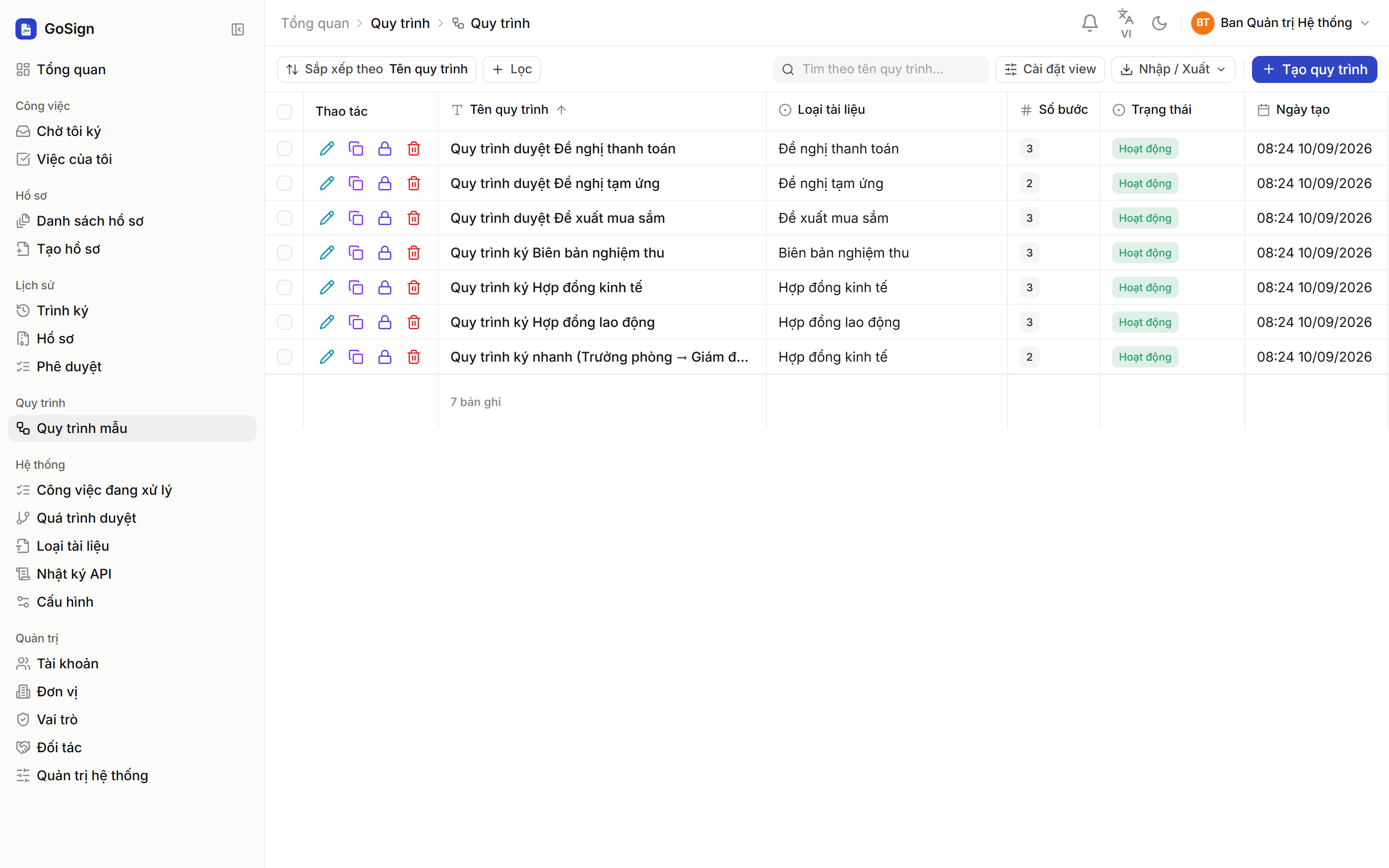Open the notifications bell
This screenshot has width=1389, height=868.
[1089, 23]
